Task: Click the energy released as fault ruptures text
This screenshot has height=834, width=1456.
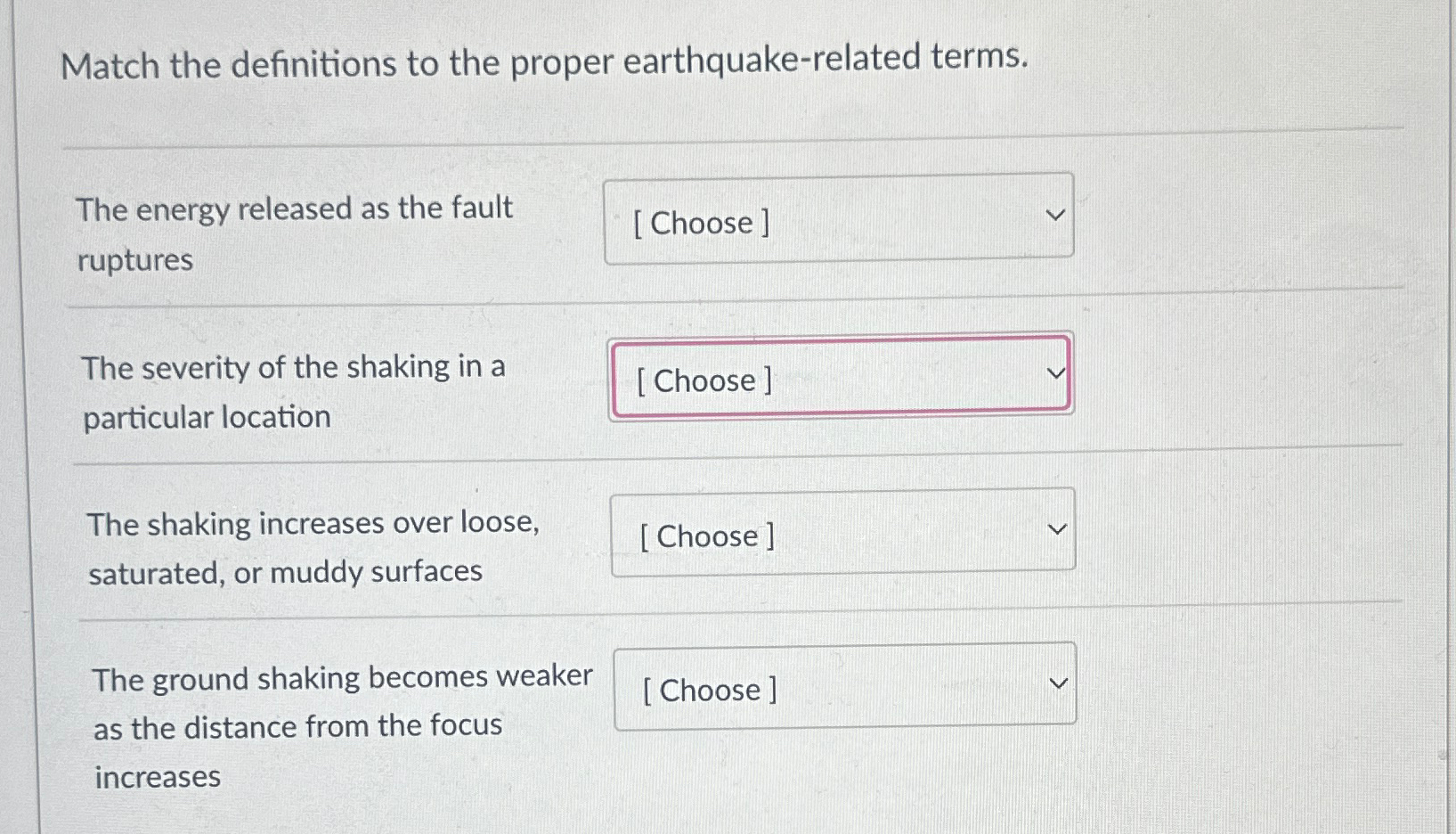Action: (x=294, y=209)
